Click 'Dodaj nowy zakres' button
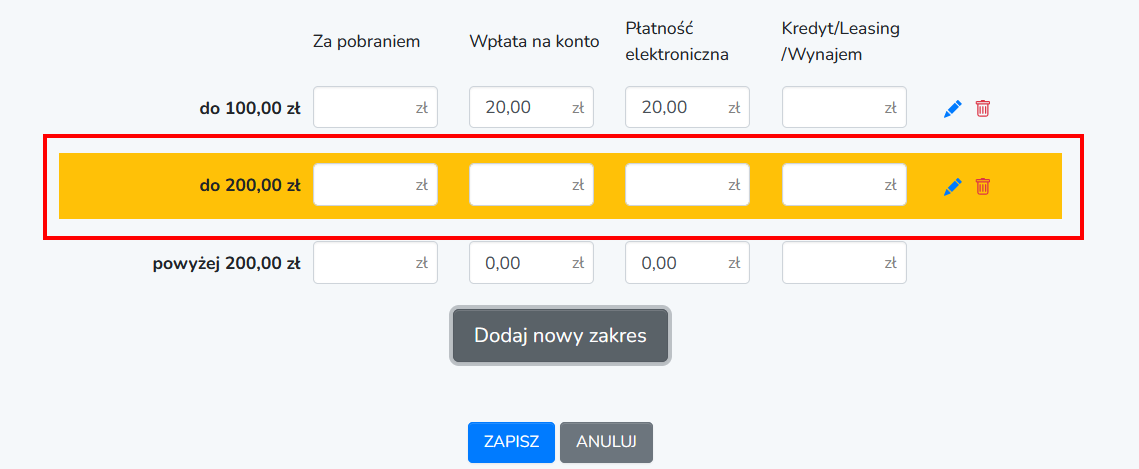 tap(560, 335)
